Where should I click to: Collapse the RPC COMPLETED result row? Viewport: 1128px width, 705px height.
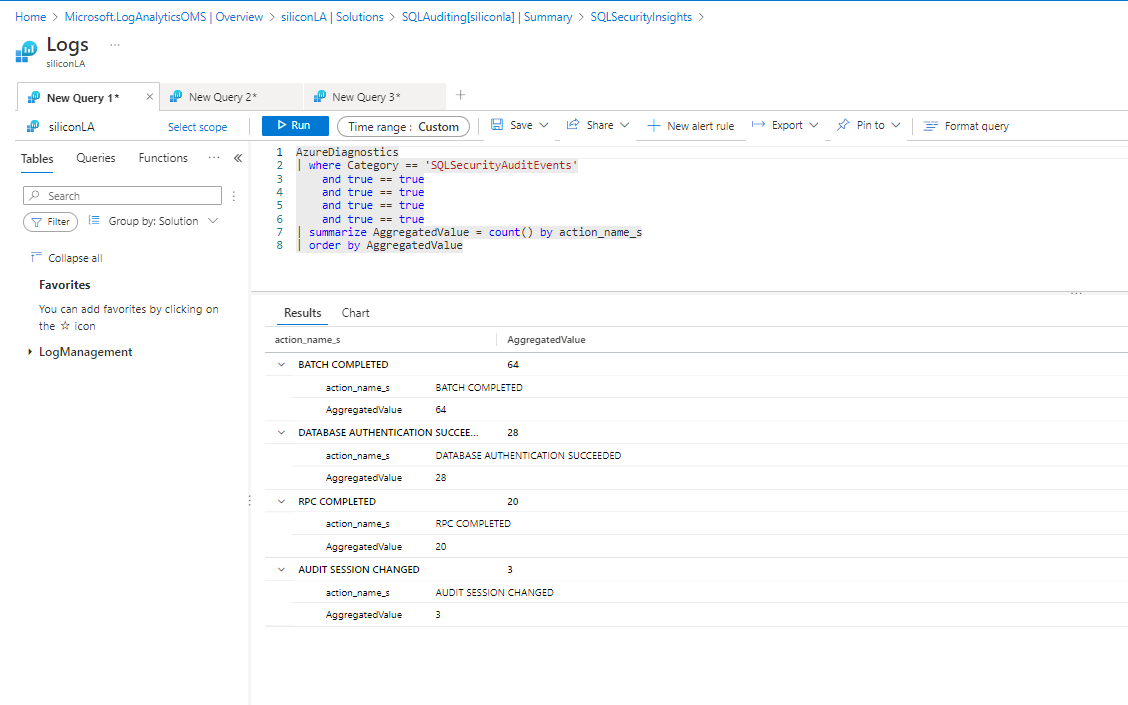point(281,501)
